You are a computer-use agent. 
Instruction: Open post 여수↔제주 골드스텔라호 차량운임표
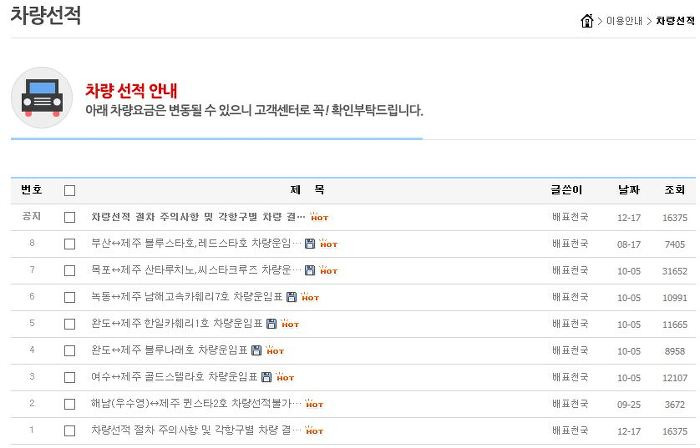coord(174,377)
